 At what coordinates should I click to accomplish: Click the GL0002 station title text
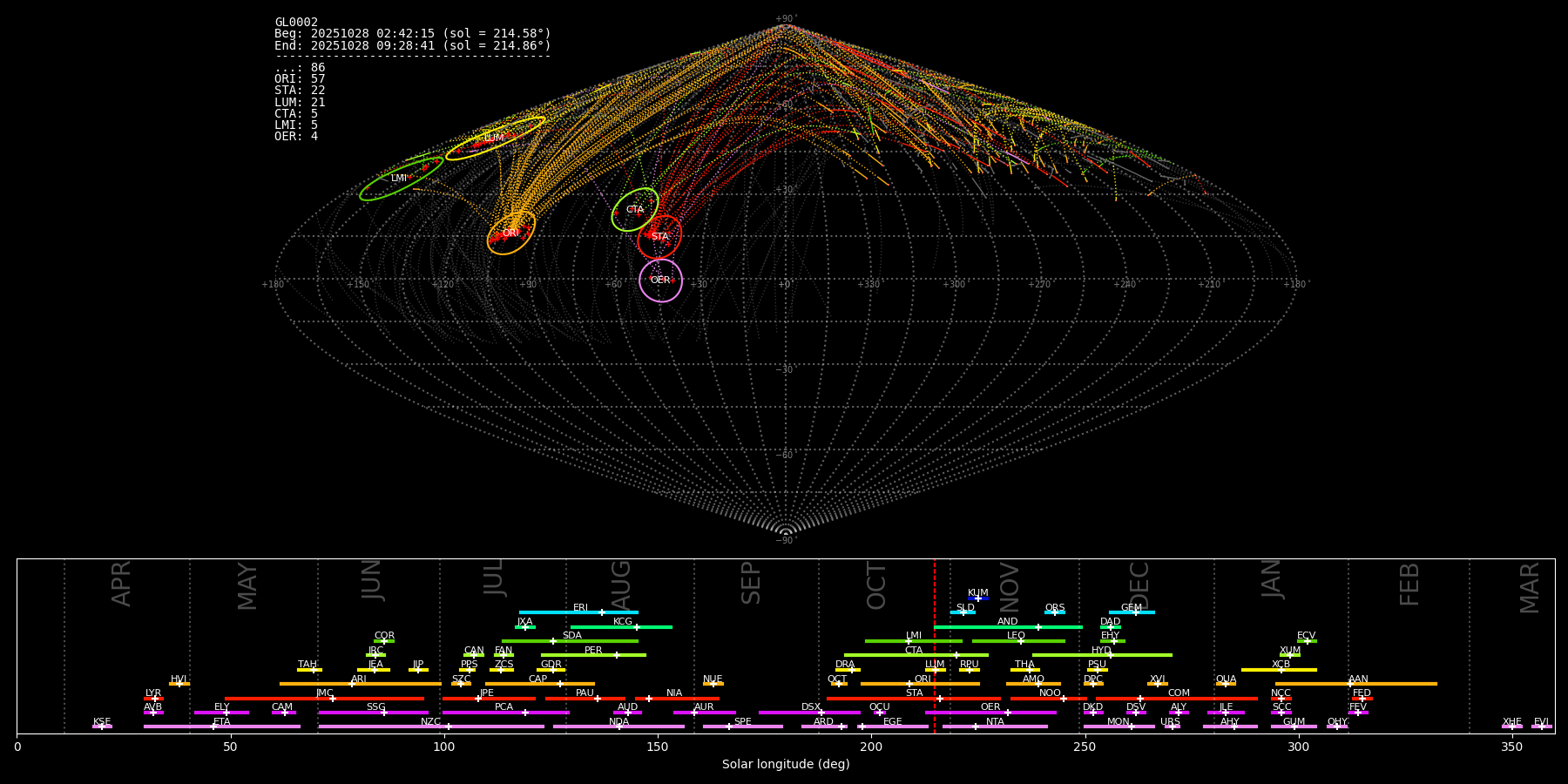pos(296,23)
